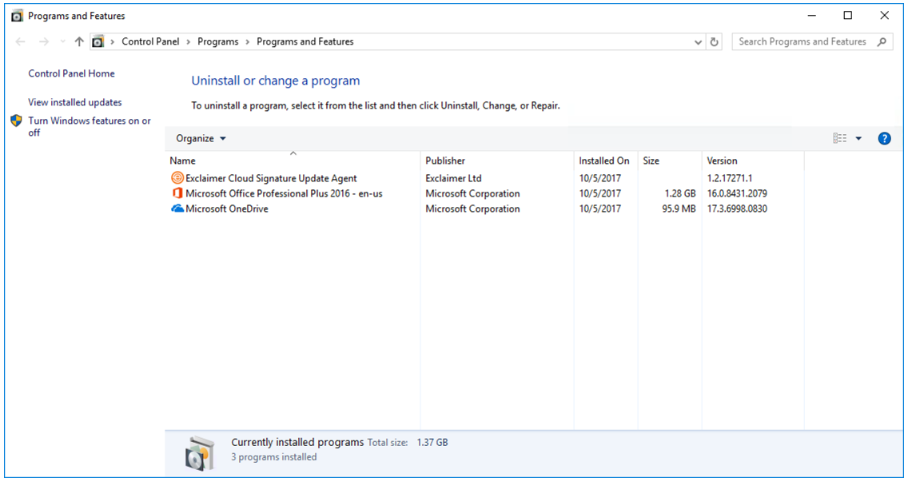
Task: Open Control Panel Home link
Action: (71, 74)
